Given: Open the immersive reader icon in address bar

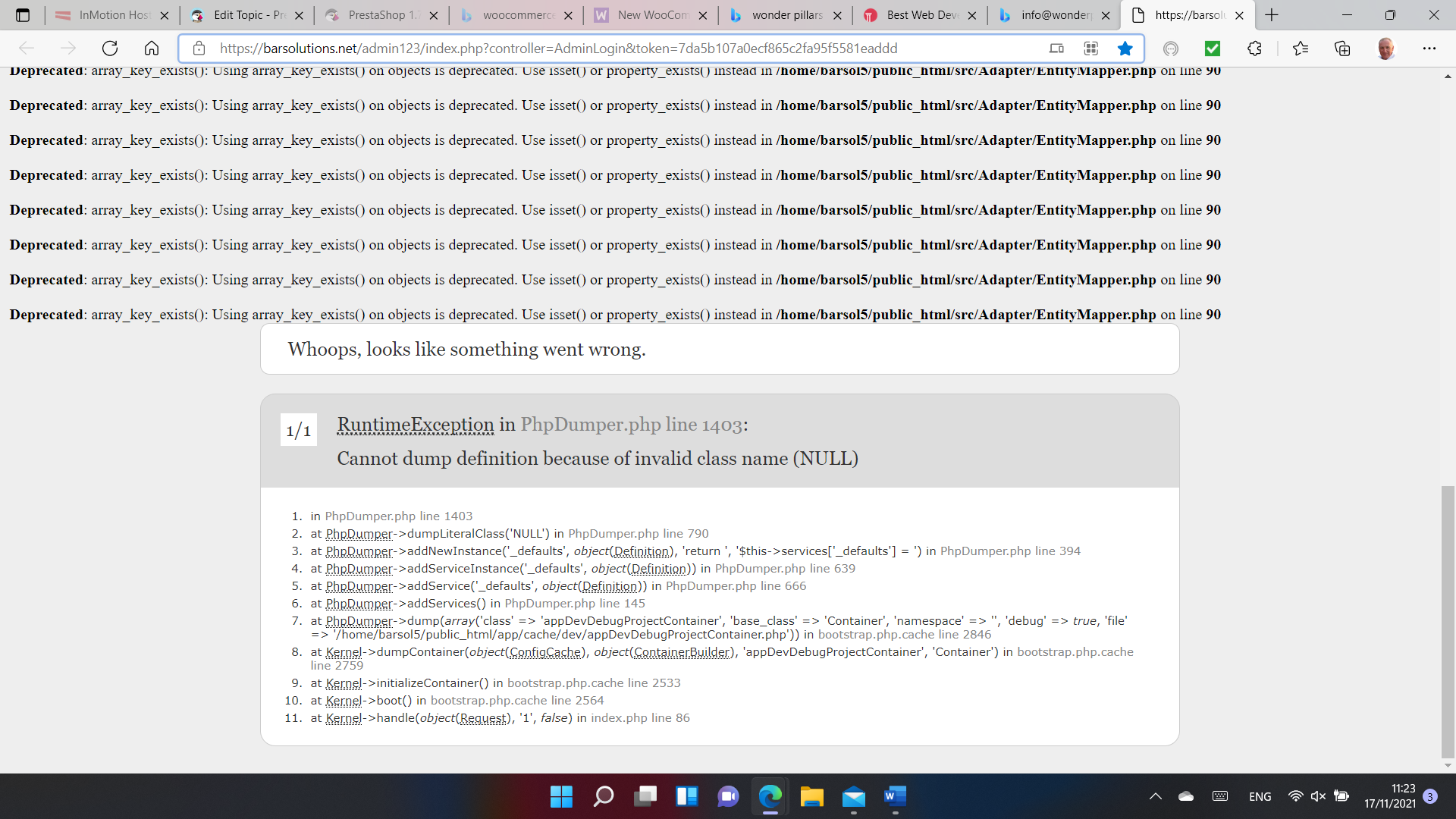Looking at the screenshot, I should 1056,49.
